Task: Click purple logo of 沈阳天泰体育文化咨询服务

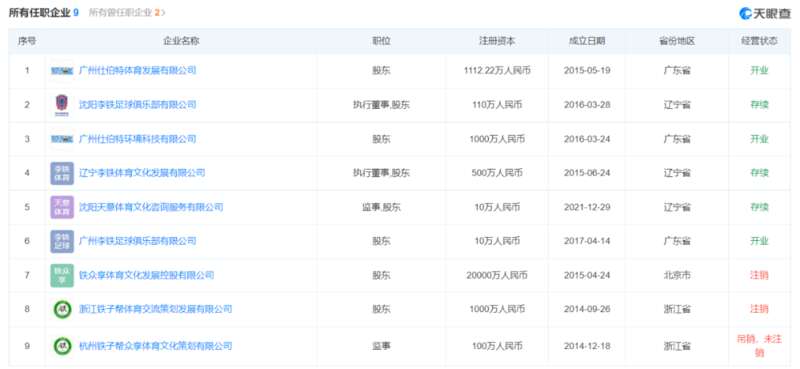Action: click(x=62, y=207)
